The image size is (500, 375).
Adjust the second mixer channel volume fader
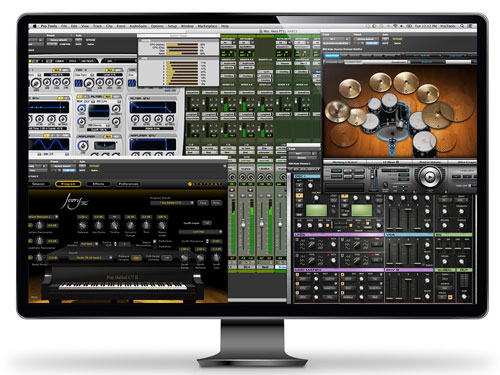243,225
